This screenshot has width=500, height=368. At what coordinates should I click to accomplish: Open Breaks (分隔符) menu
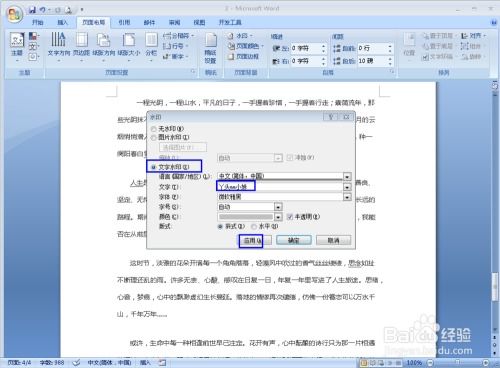(178, 36)
